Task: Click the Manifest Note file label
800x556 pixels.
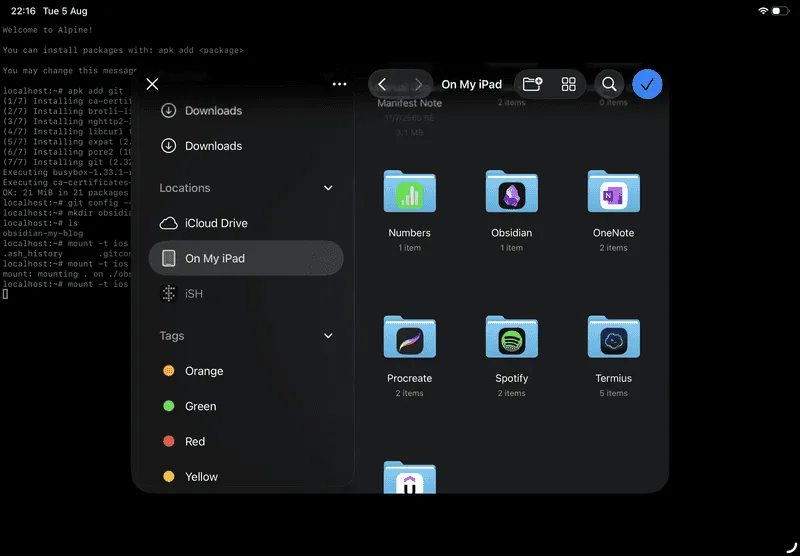Action: (410, 103)
